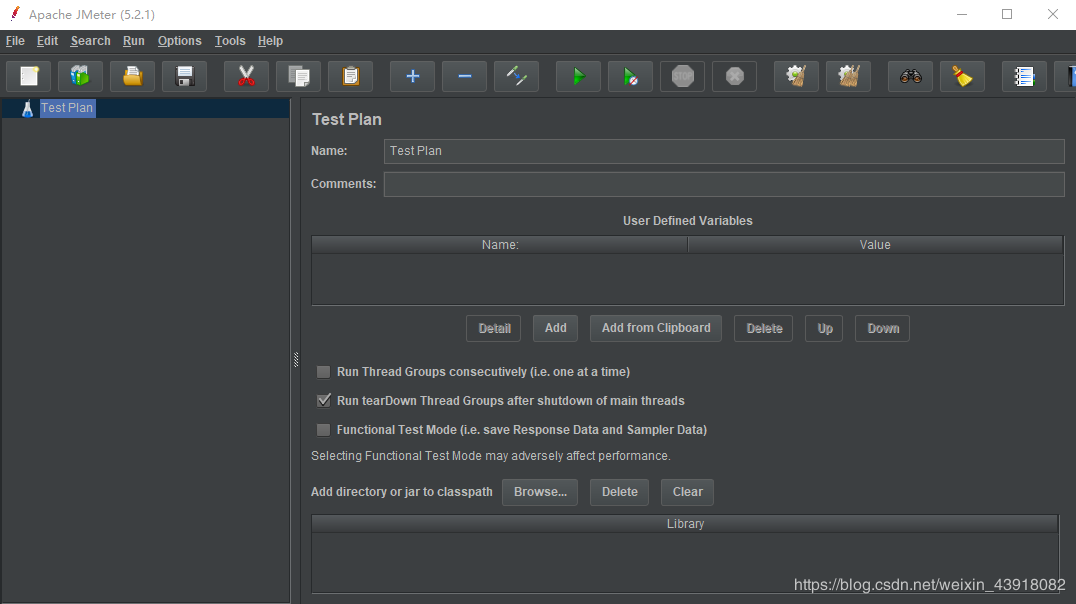The image size is (1076, 604).
Task: Click the Browse... classpath button
Action: click(540, 492)
